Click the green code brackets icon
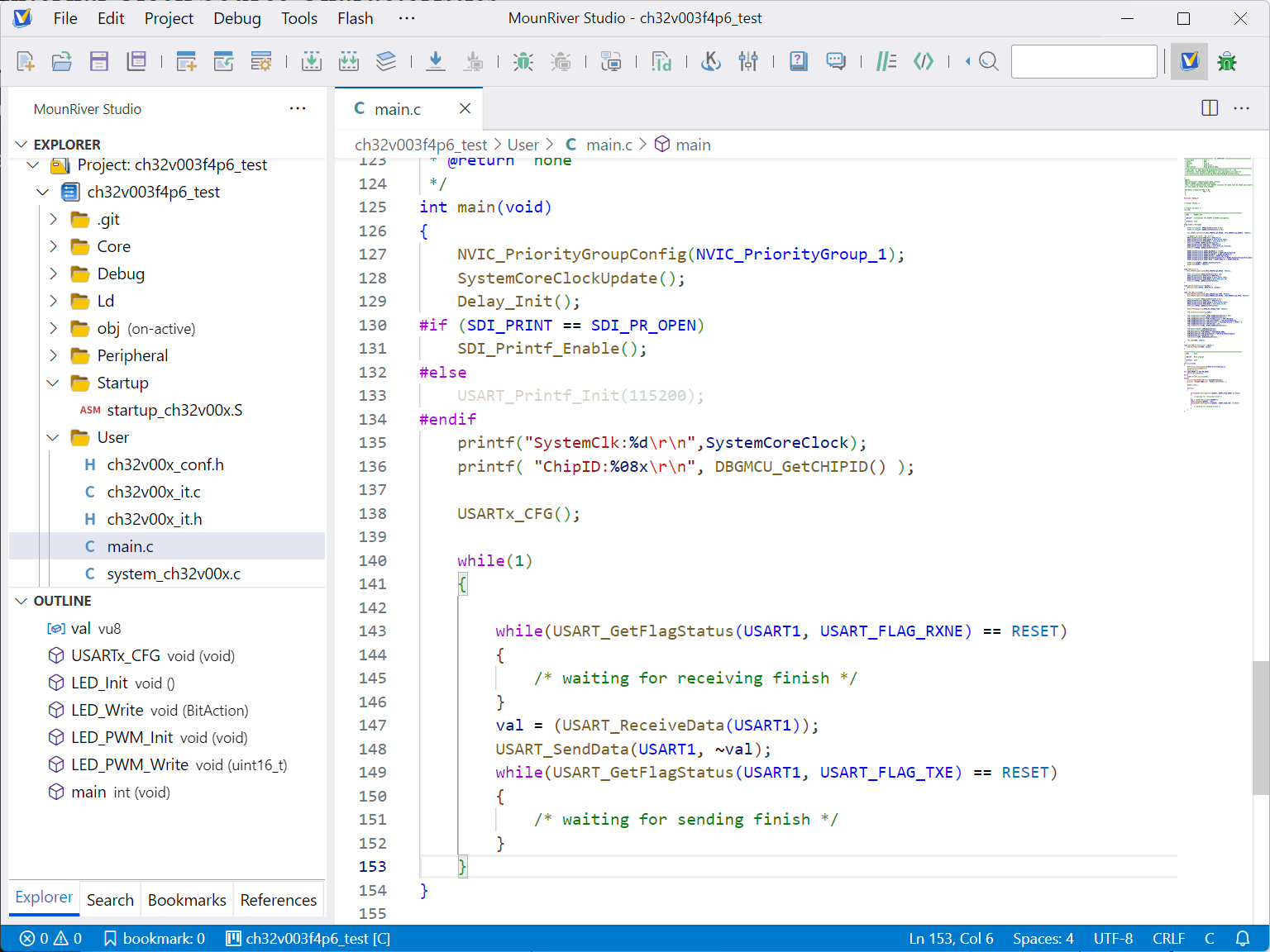The image size is (1270, 952). pyautogui.click(x=924, y=61)
